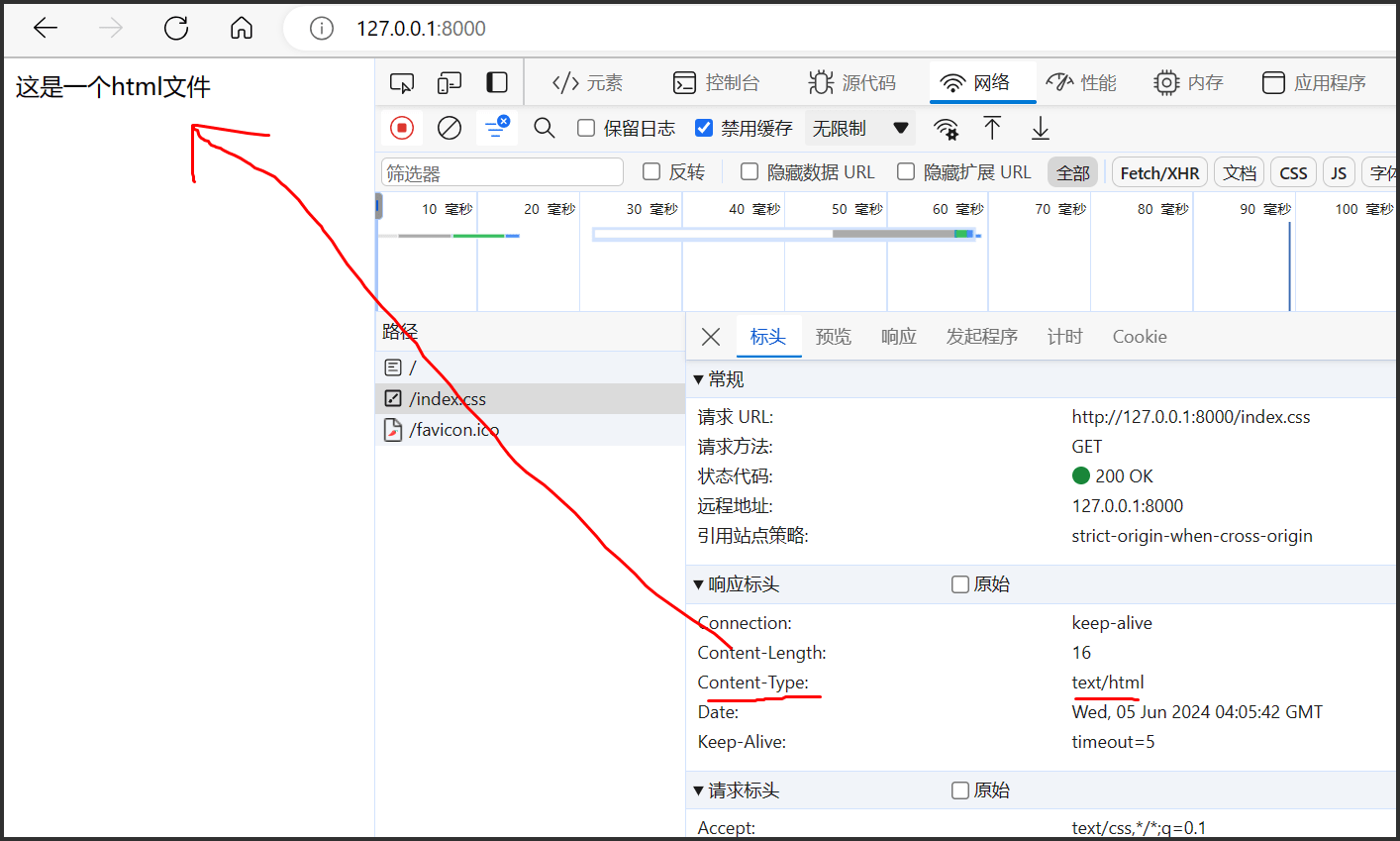Open the 内存 tab
The width and height of the screenshot is (1400, 841).
click(x=1188, y=82)
